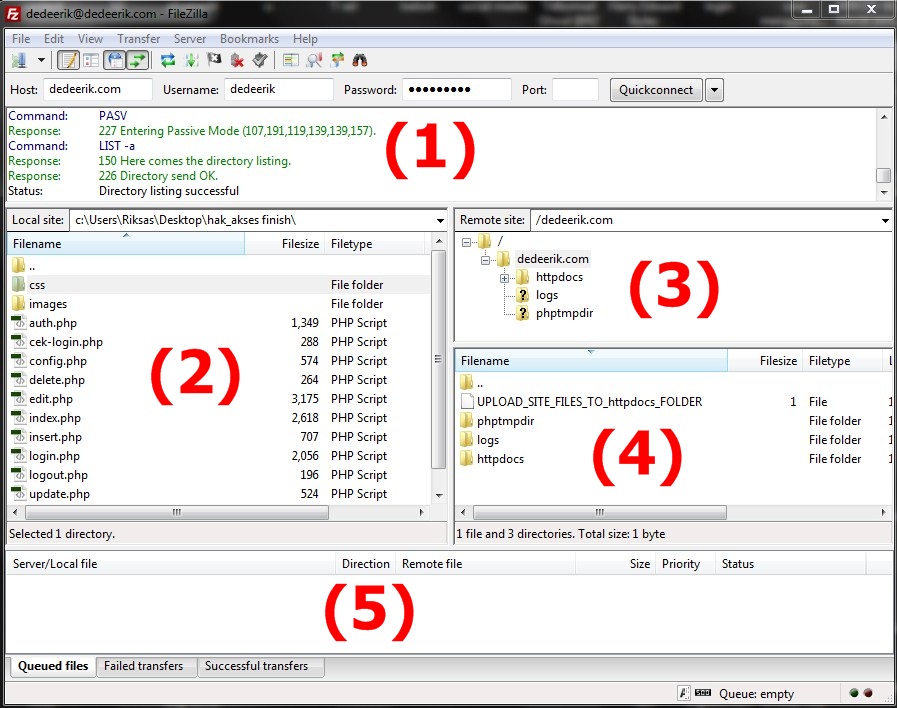The image size is (897, 708).
Task: Toggle synchronized browsing
Action: pyautogui.click(x=338, y=60)
